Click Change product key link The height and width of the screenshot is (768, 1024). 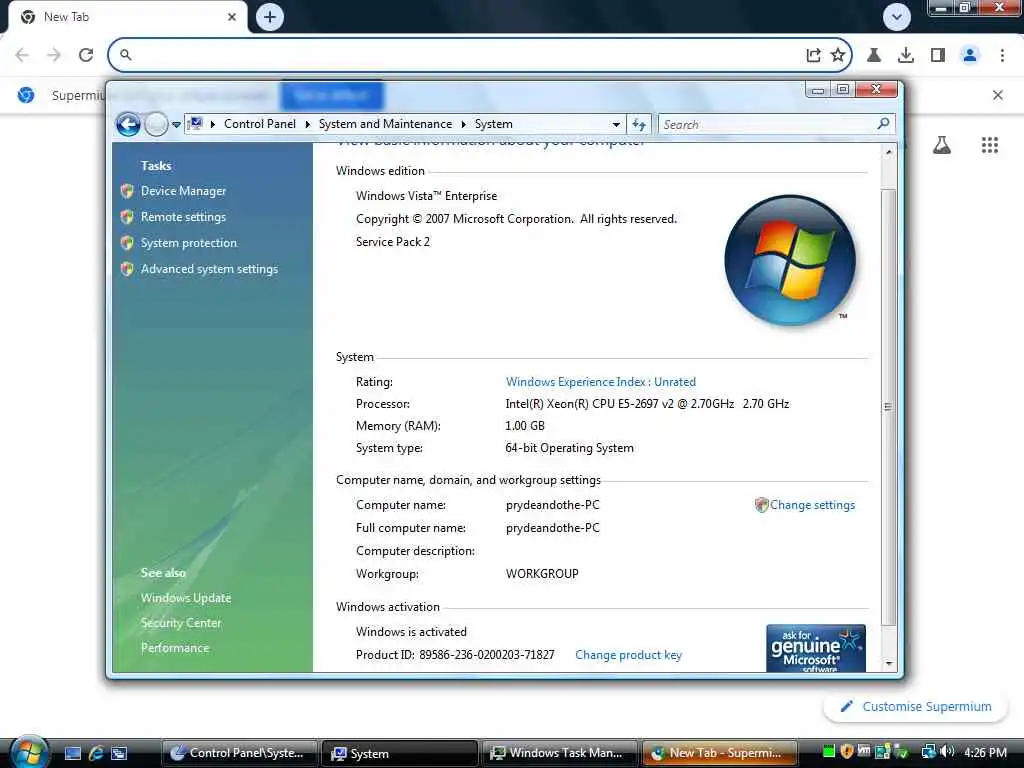click(x=628, y=655)
